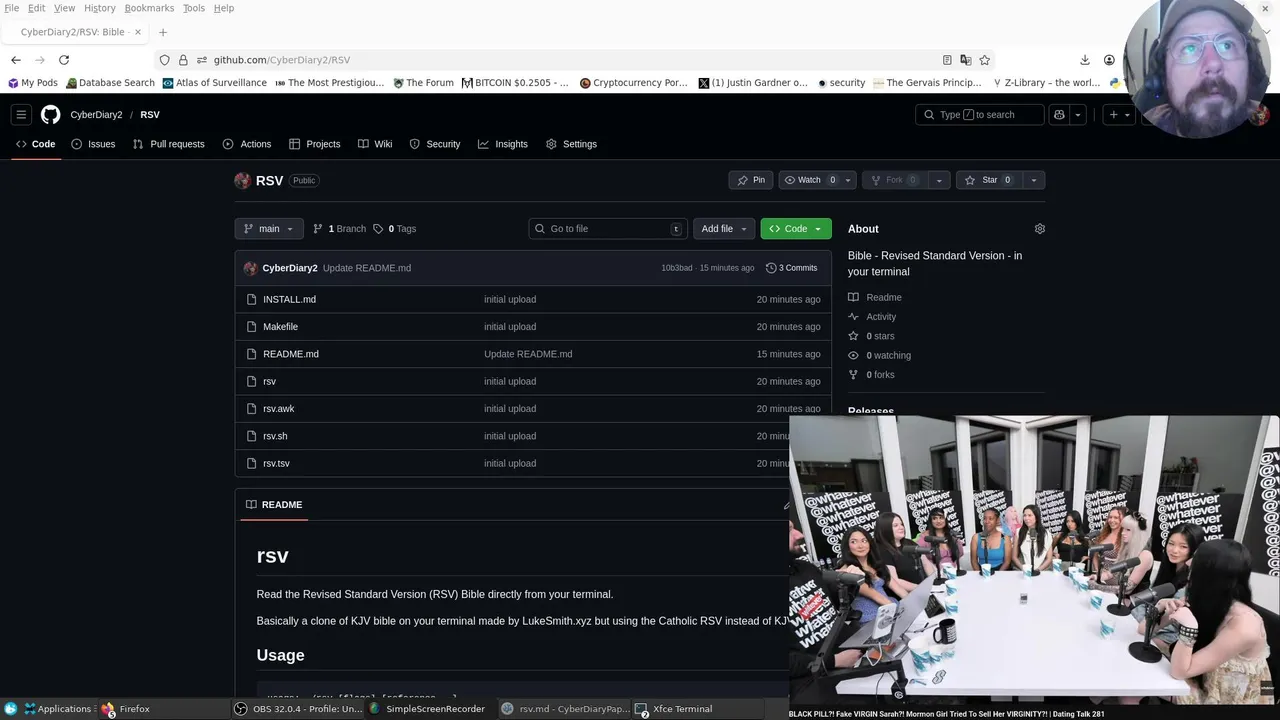This screenshot has width=1280, height=720.
Task: Open a new Firefox tab
Action: tap(163, 32)
